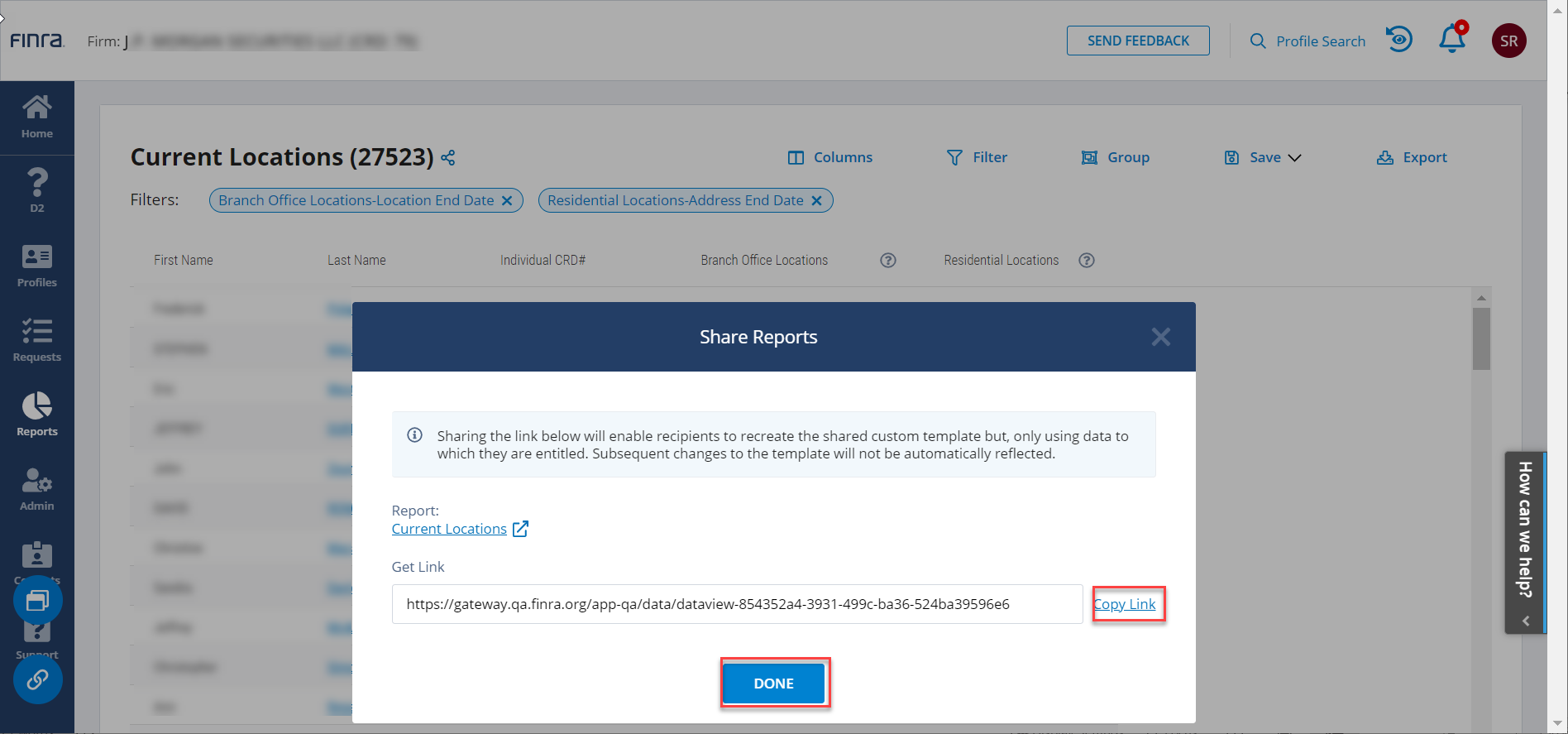Open the Admin sidebar section
This screenshot has width=1568, height=734.
coord(37,490)
